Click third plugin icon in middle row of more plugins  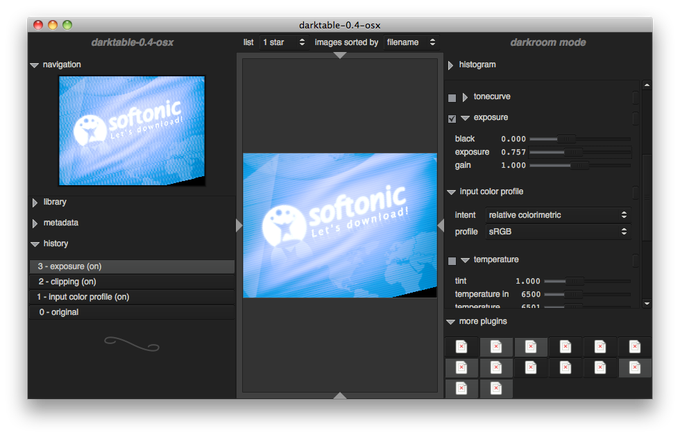coord(531,368)
